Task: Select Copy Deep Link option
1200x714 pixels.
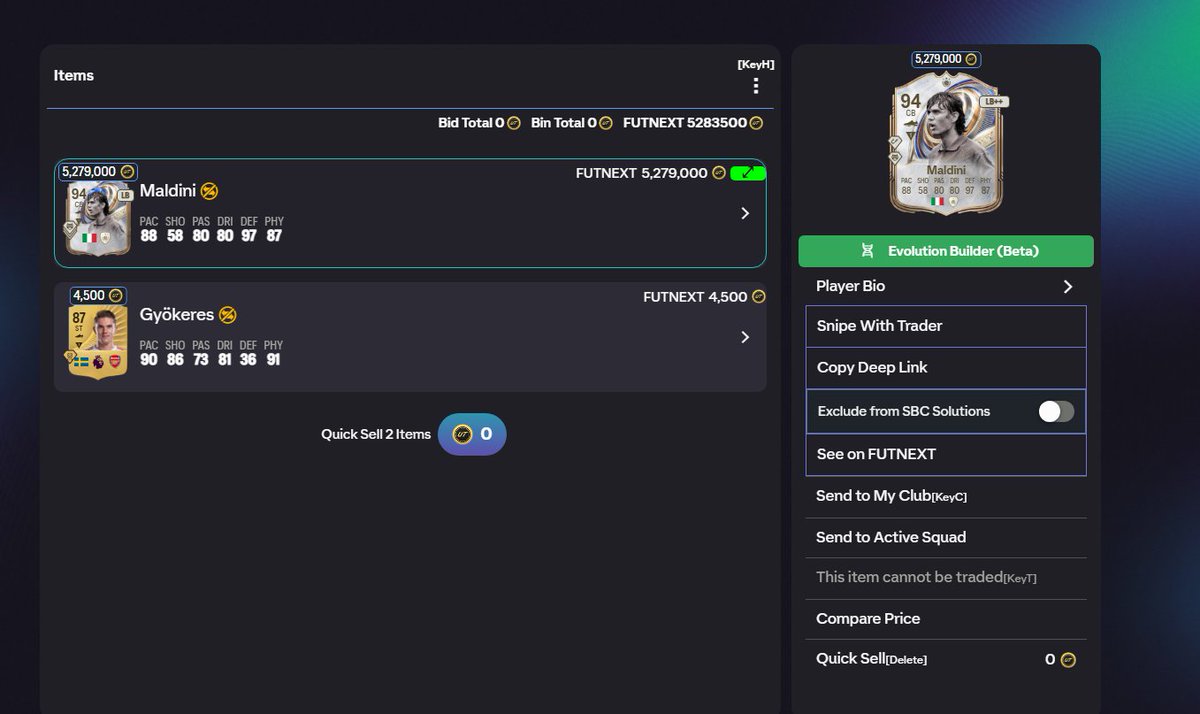Action: click(x=946, y=368)
